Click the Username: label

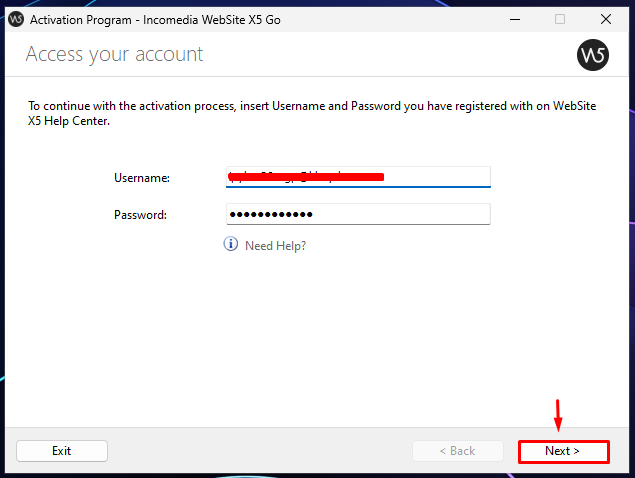tap(142, 178)
